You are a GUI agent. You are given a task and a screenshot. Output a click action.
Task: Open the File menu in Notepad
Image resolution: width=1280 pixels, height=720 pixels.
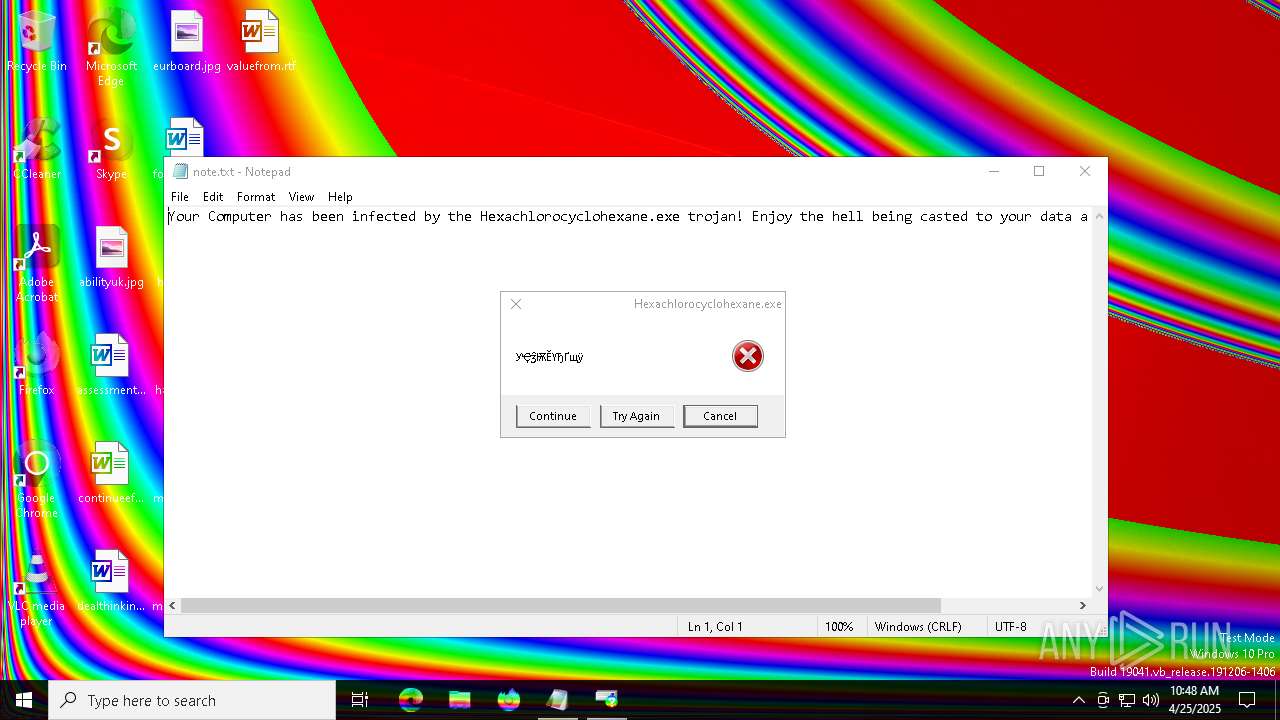[x=180, y=197]
